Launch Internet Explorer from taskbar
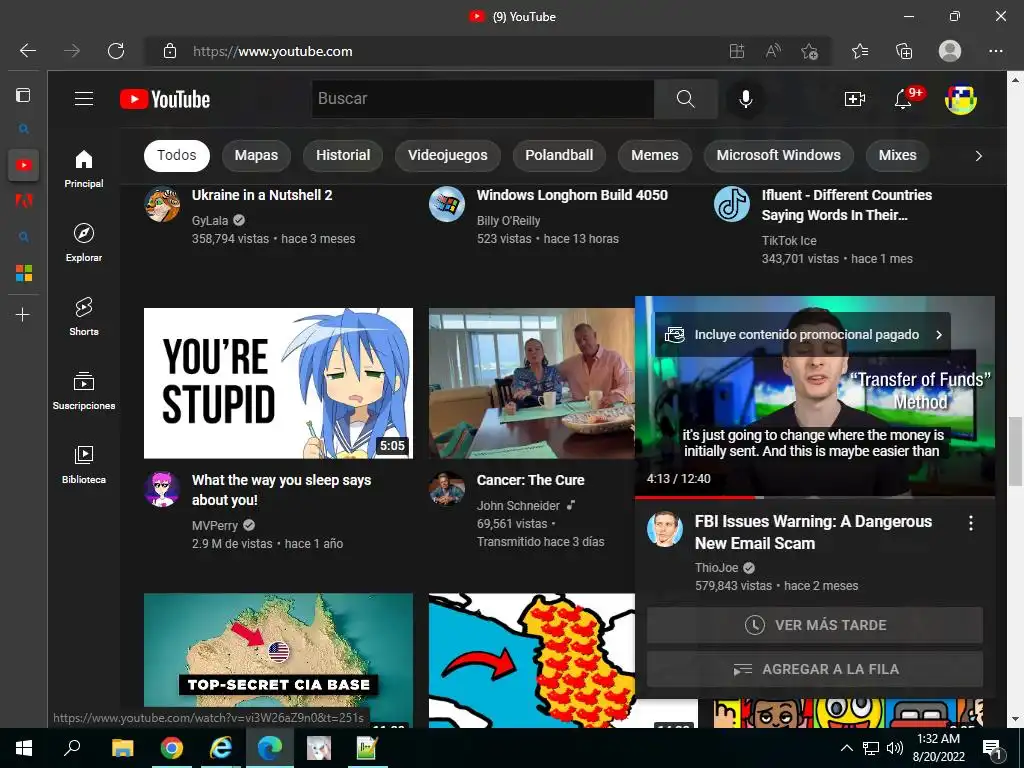The width and height of the screenshot is (1024, 768). 221,748
